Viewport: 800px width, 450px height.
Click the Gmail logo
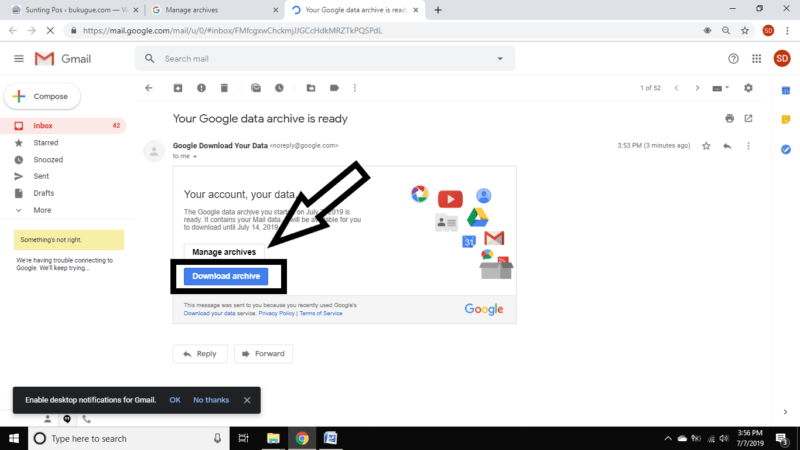(63, 59)
